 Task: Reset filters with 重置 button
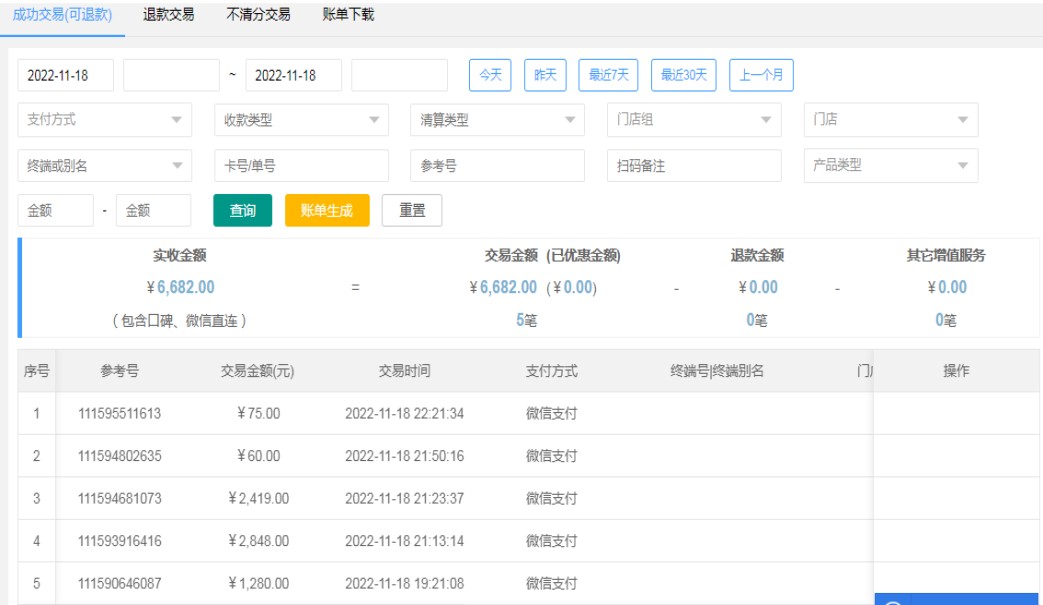click(412, 211)
